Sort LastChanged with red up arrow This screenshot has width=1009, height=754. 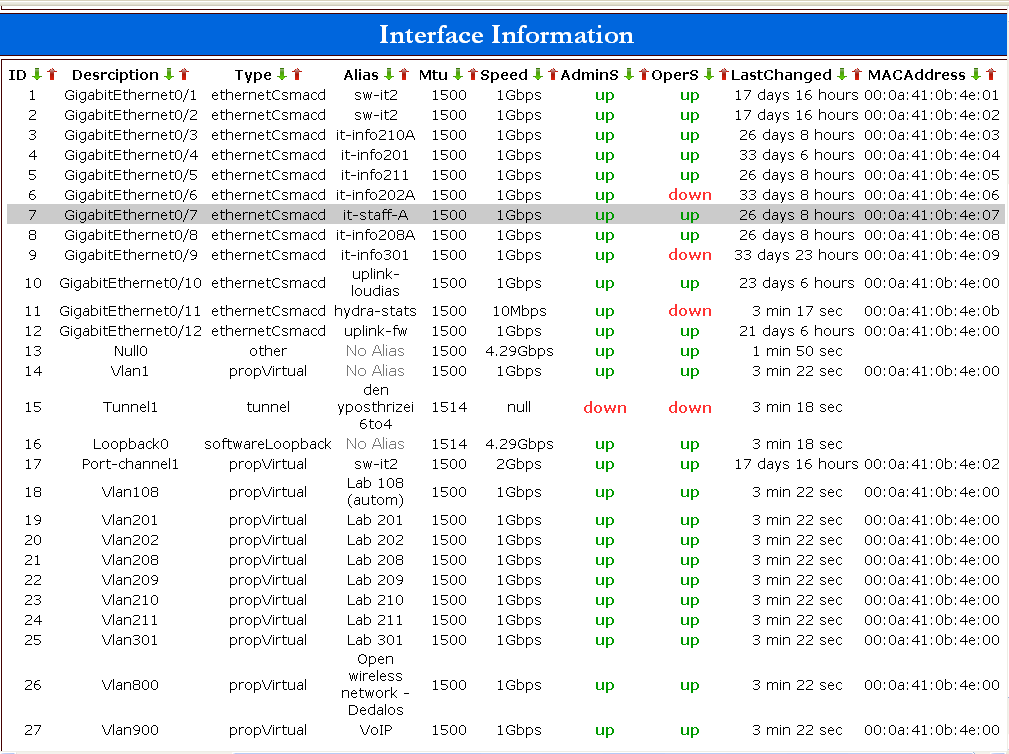pos(857,75)
